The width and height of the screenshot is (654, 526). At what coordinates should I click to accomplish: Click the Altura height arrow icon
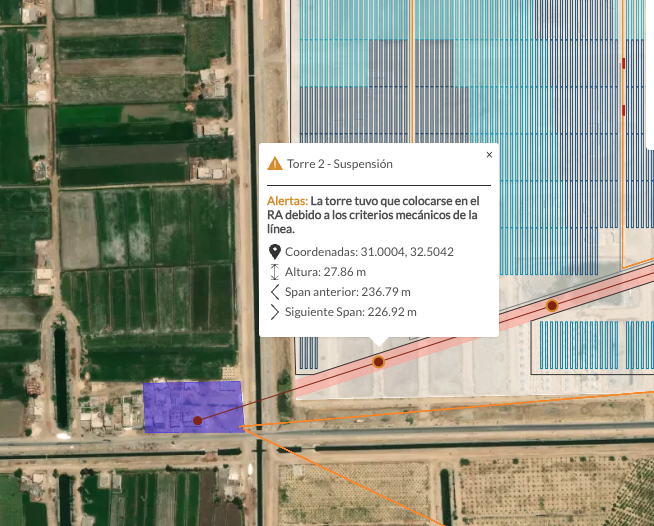275,271
